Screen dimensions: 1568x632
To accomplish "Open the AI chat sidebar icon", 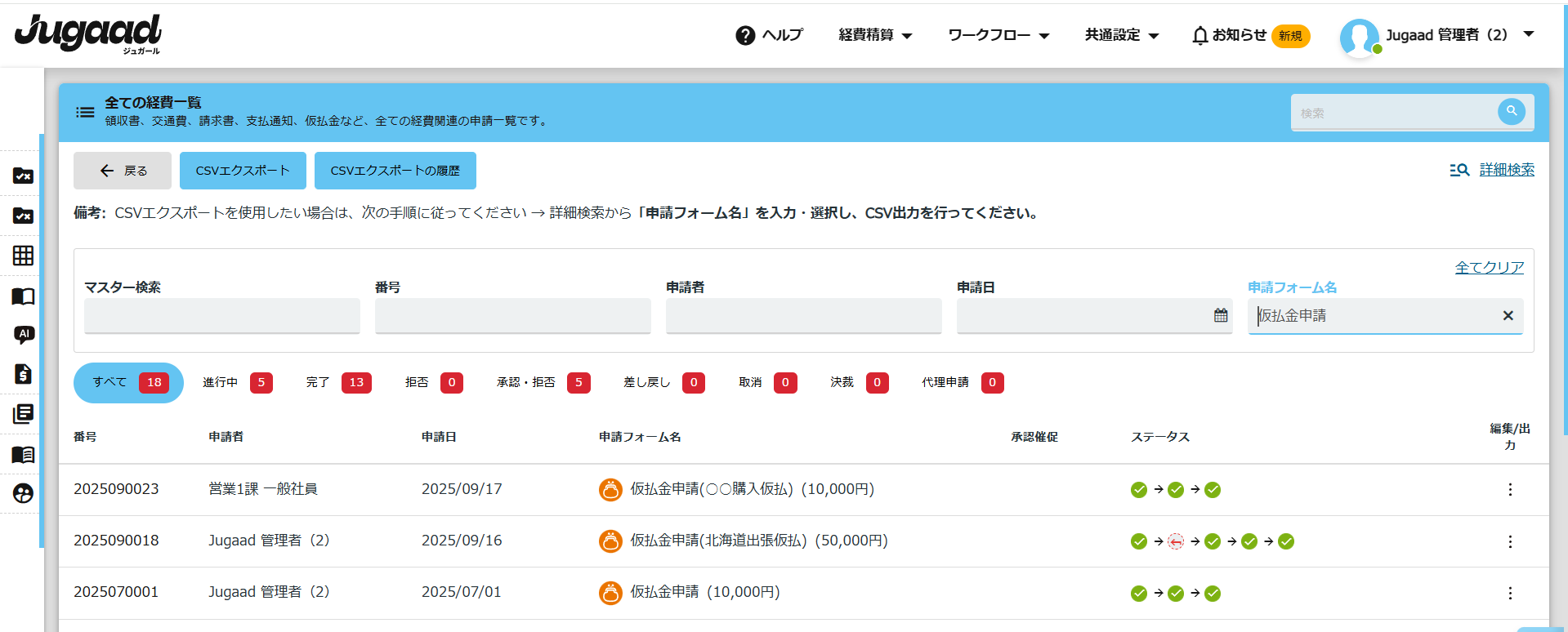I will click(x=24, y=334).
